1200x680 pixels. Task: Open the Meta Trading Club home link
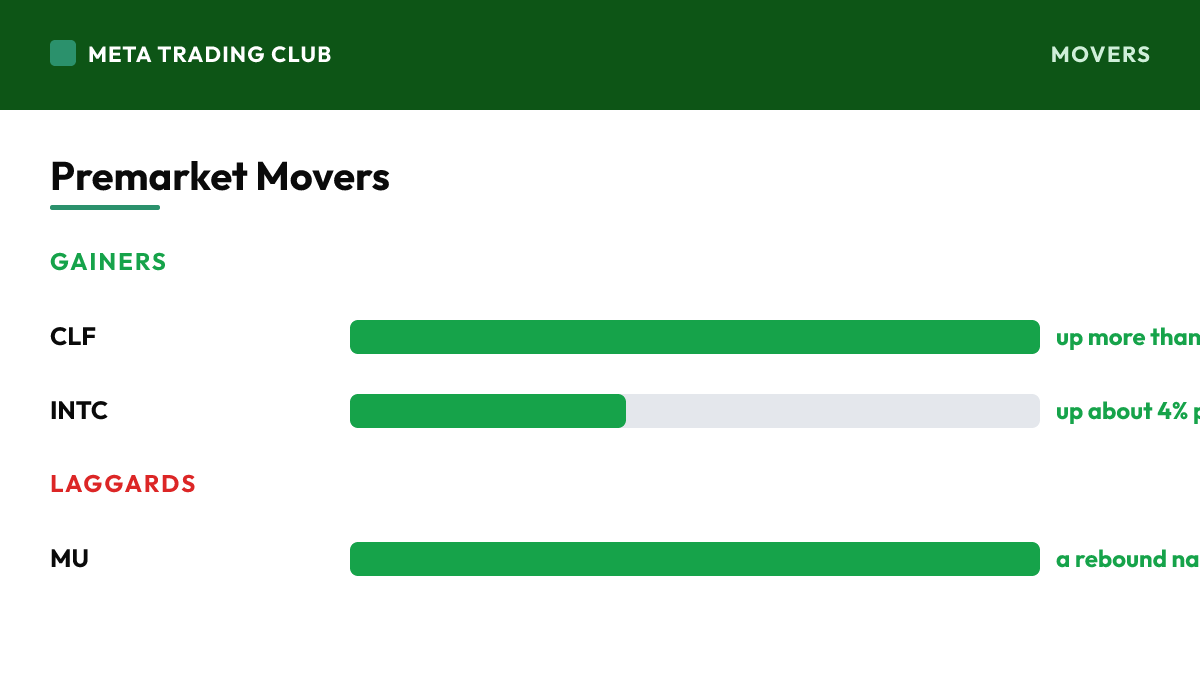click(x=191, y=54)
